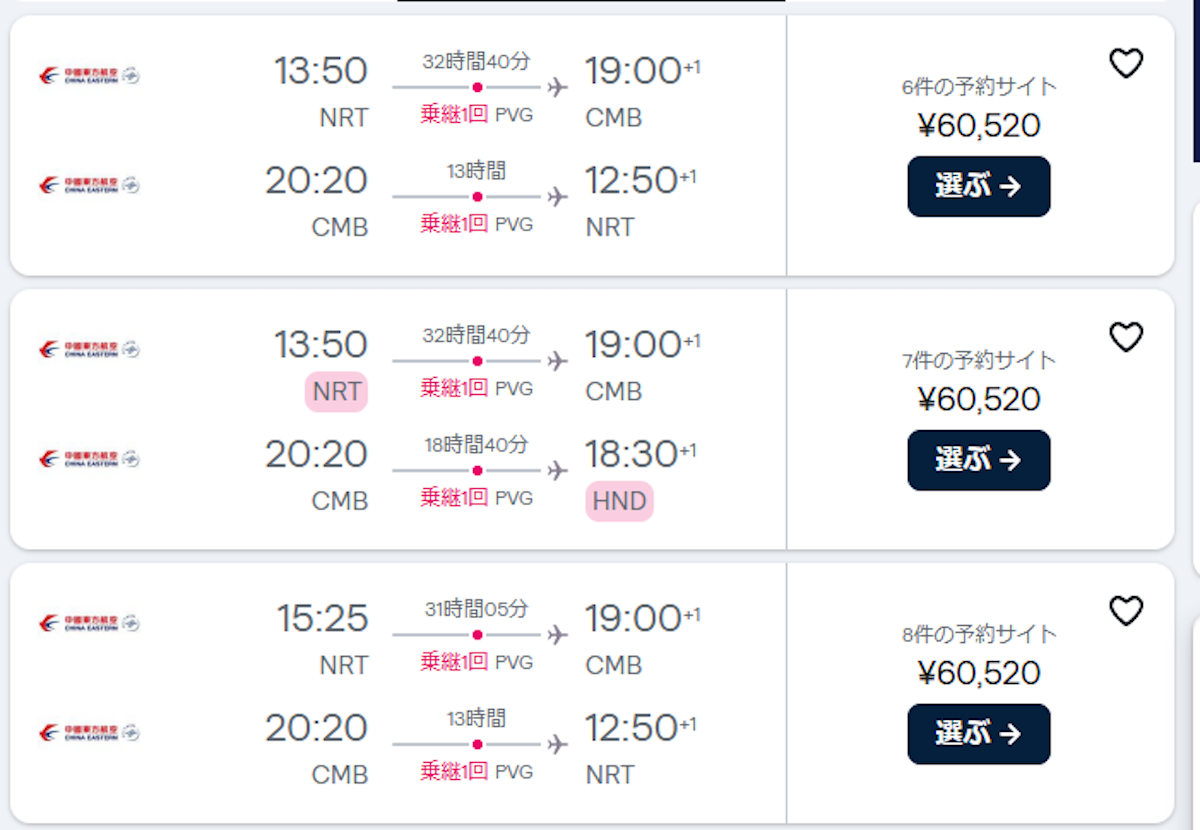
Task: Click airline logo on the third card's return leg
Action: (89, 733)
